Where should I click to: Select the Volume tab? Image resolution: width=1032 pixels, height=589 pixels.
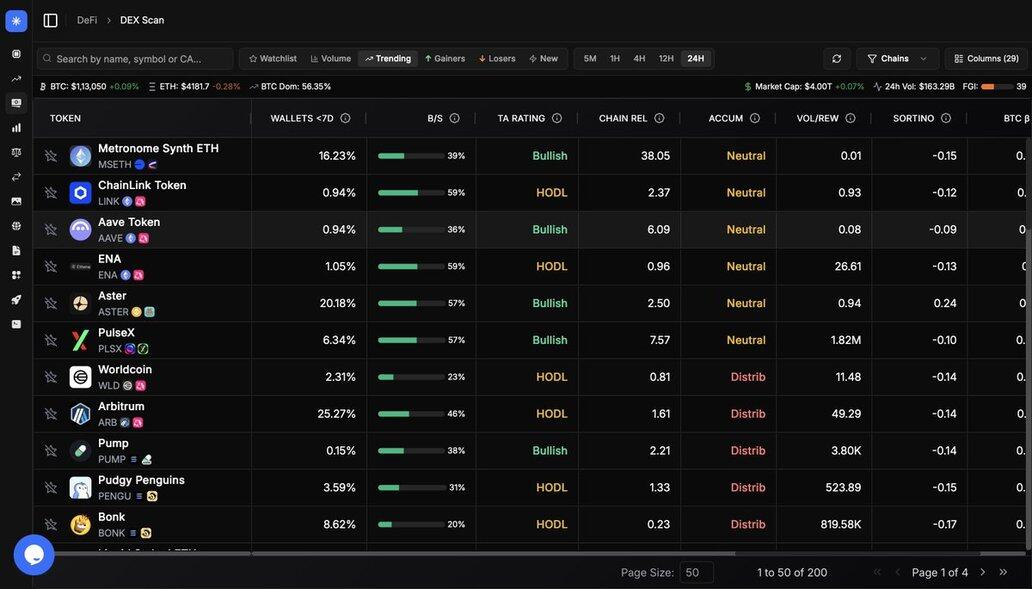click(x=330, y=59)
